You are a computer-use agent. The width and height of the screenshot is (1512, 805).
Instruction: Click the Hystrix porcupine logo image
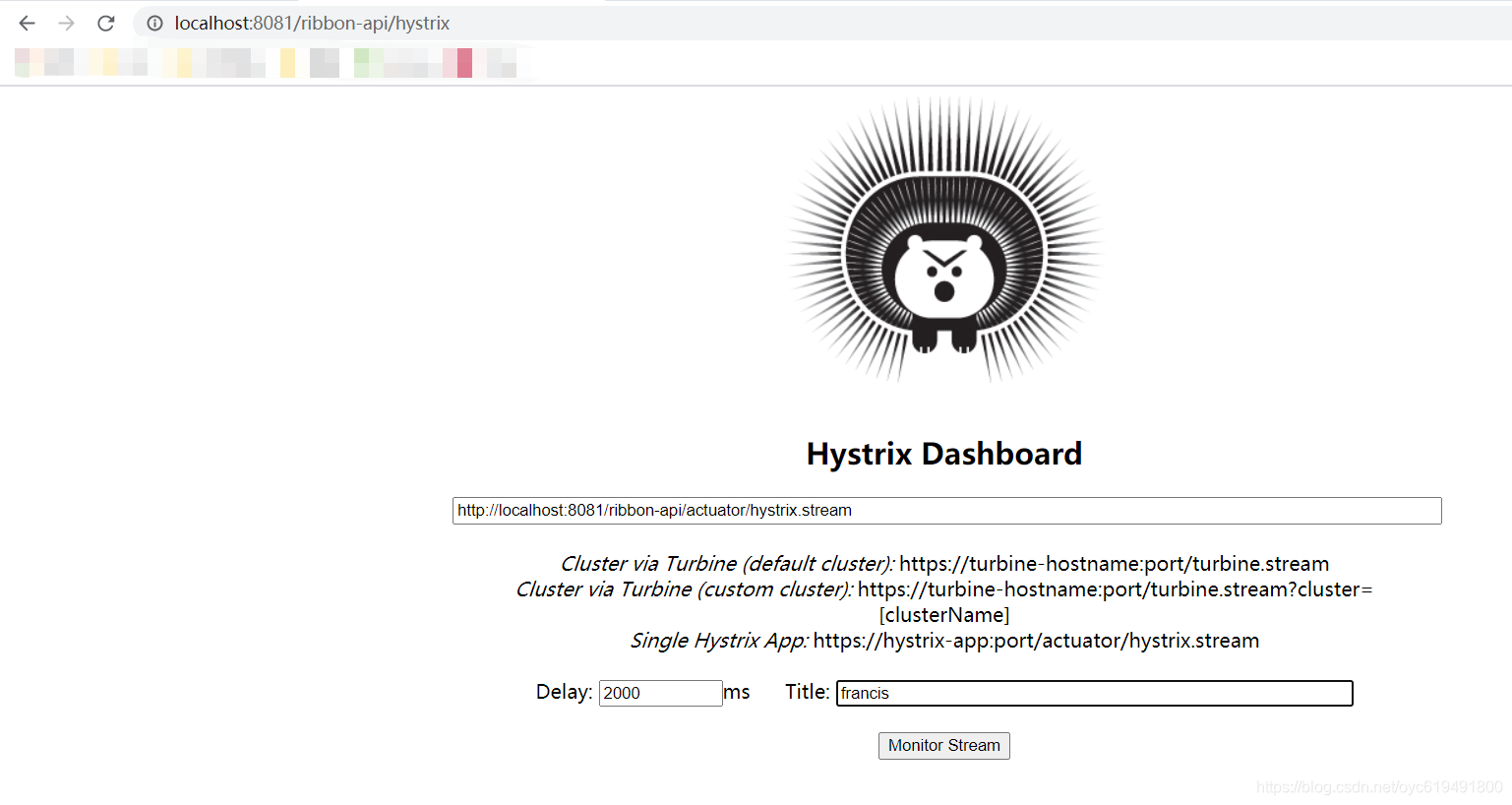944,239
